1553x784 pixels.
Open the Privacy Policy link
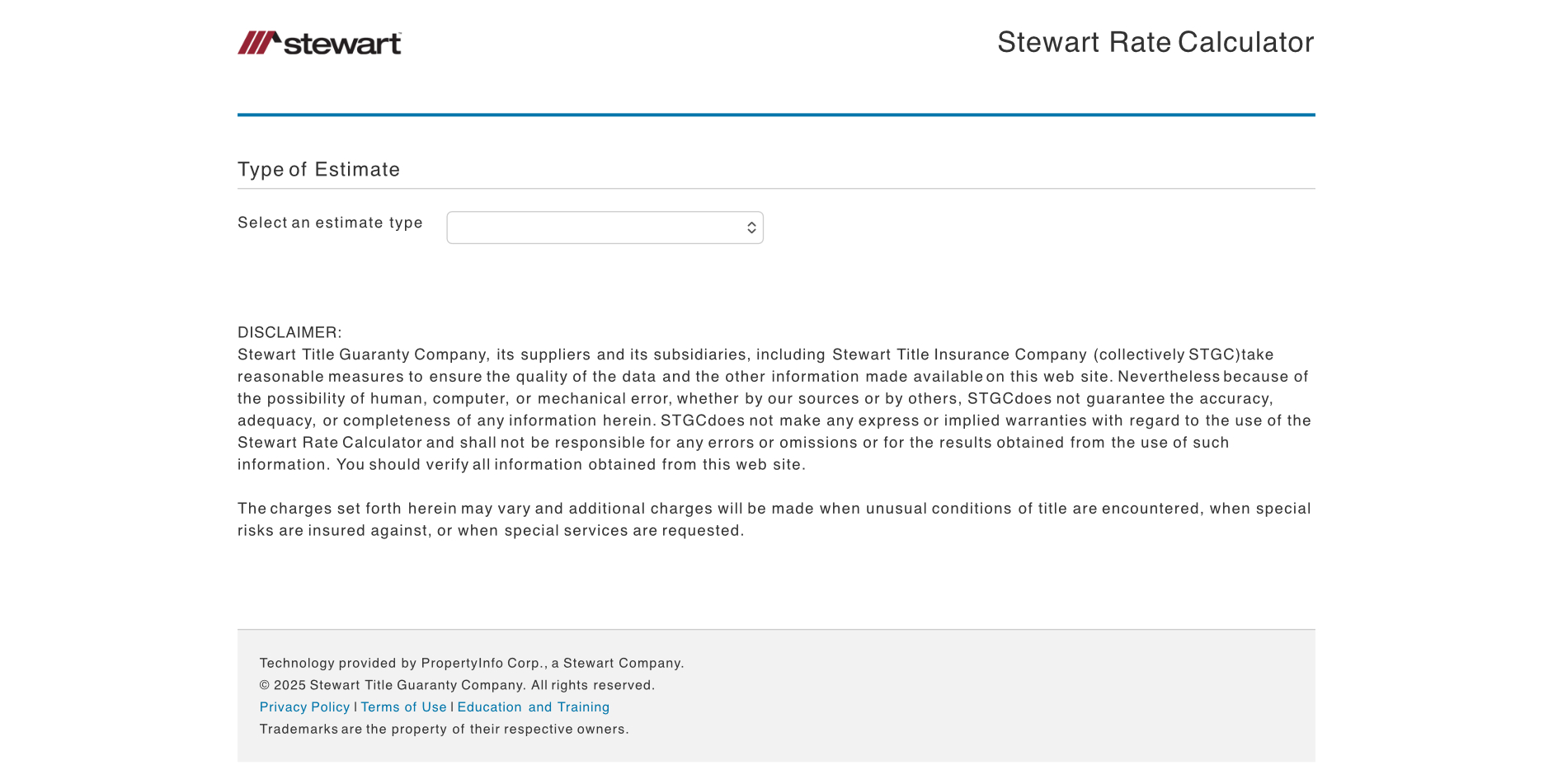(x=304, y=707)
